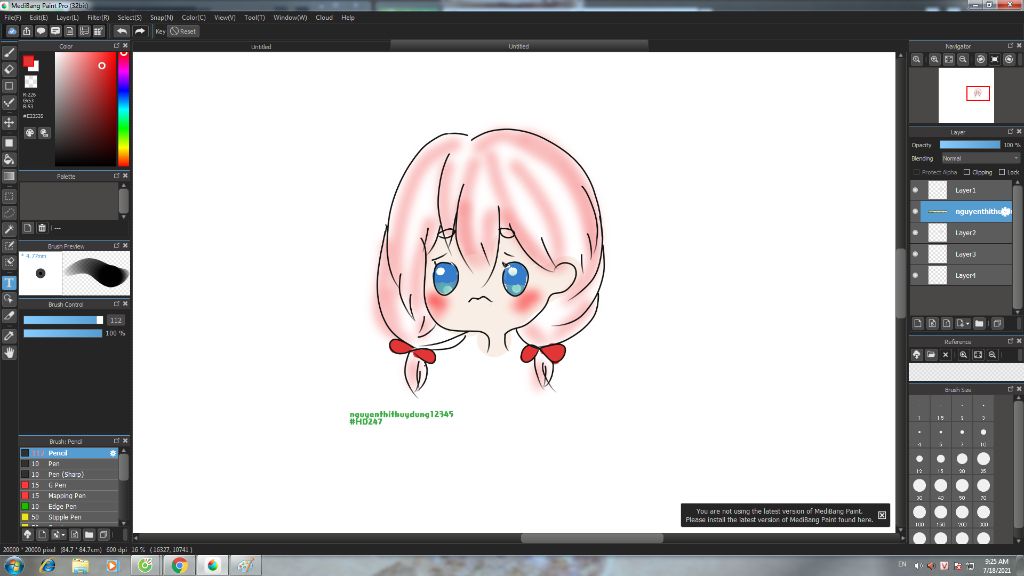Click the brush size value field 112
The width and height of the screenshot is (1024, 576).
pyautogui.click(x=116, y=320)
